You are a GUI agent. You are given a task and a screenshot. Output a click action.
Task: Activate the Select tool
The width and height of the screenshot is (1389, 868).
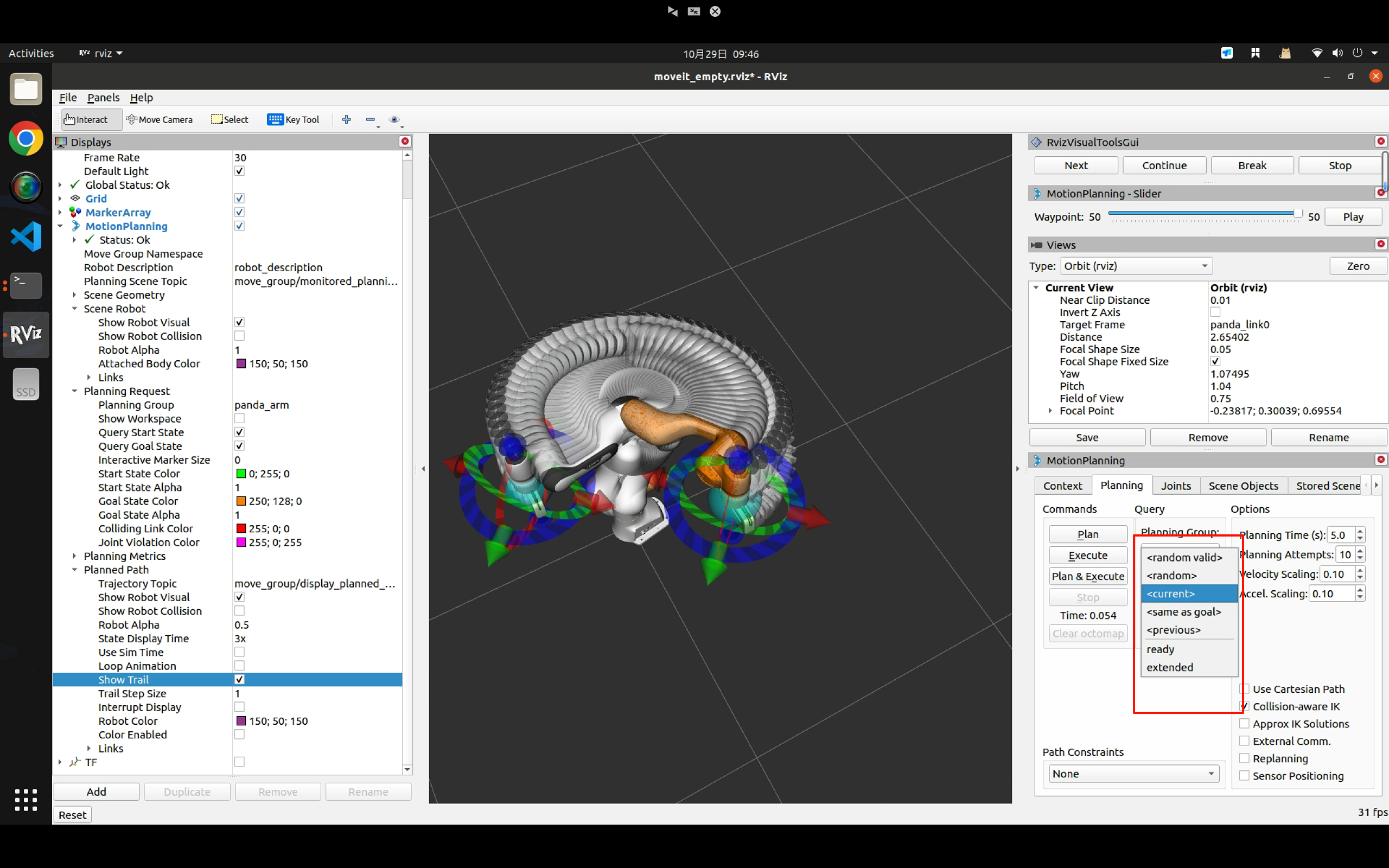(x=230, y=119)
